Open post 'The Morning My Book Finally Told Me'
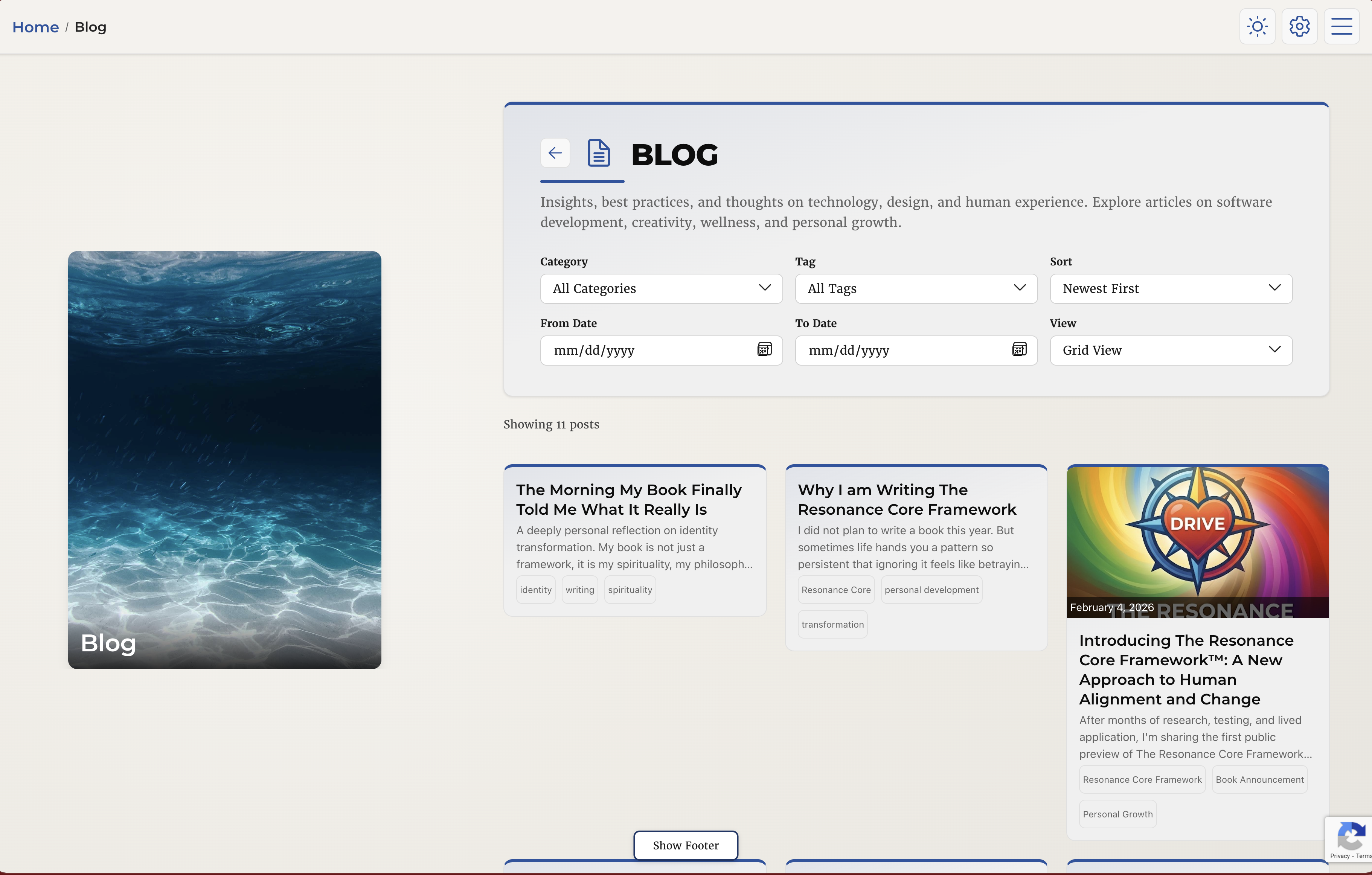Viewport: 1372px width, 875px height. [628, 500]
